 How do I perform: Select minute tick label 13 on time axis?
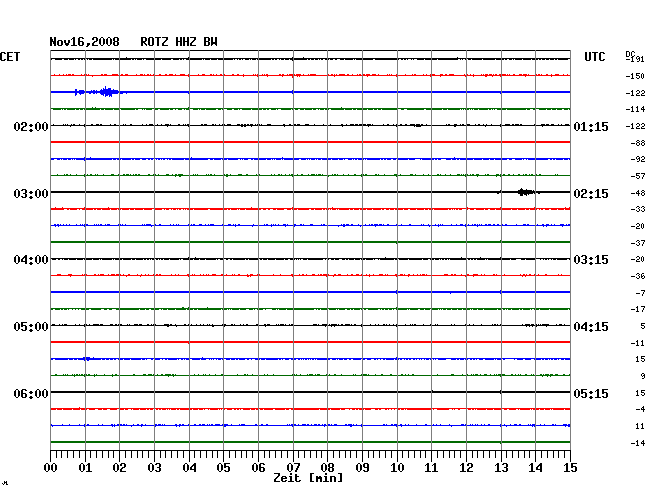(501, 467)
